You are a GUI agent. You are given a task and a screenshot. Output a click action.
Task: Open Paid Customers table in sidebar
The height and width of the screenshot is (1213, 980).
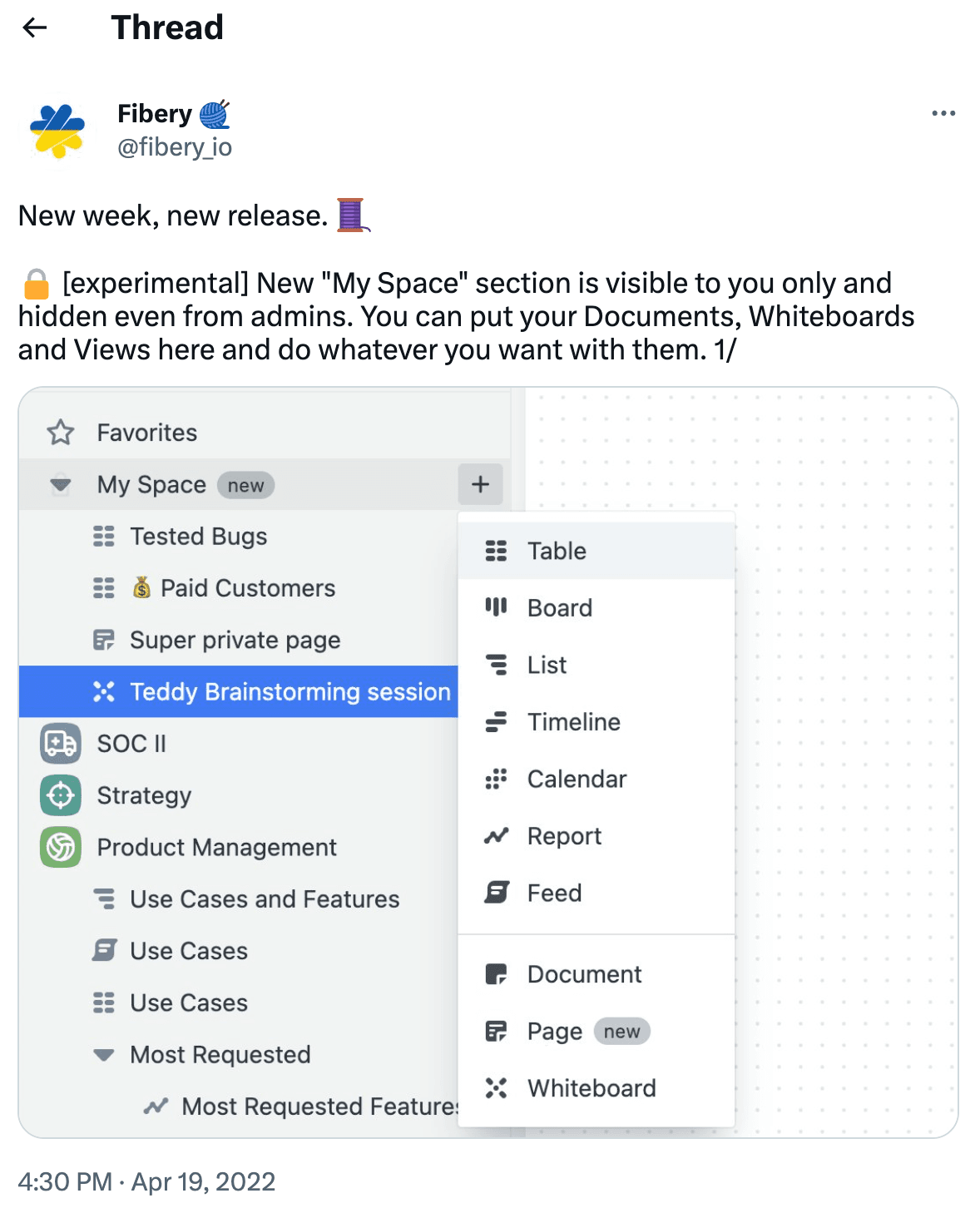click(x=247, y=588)
